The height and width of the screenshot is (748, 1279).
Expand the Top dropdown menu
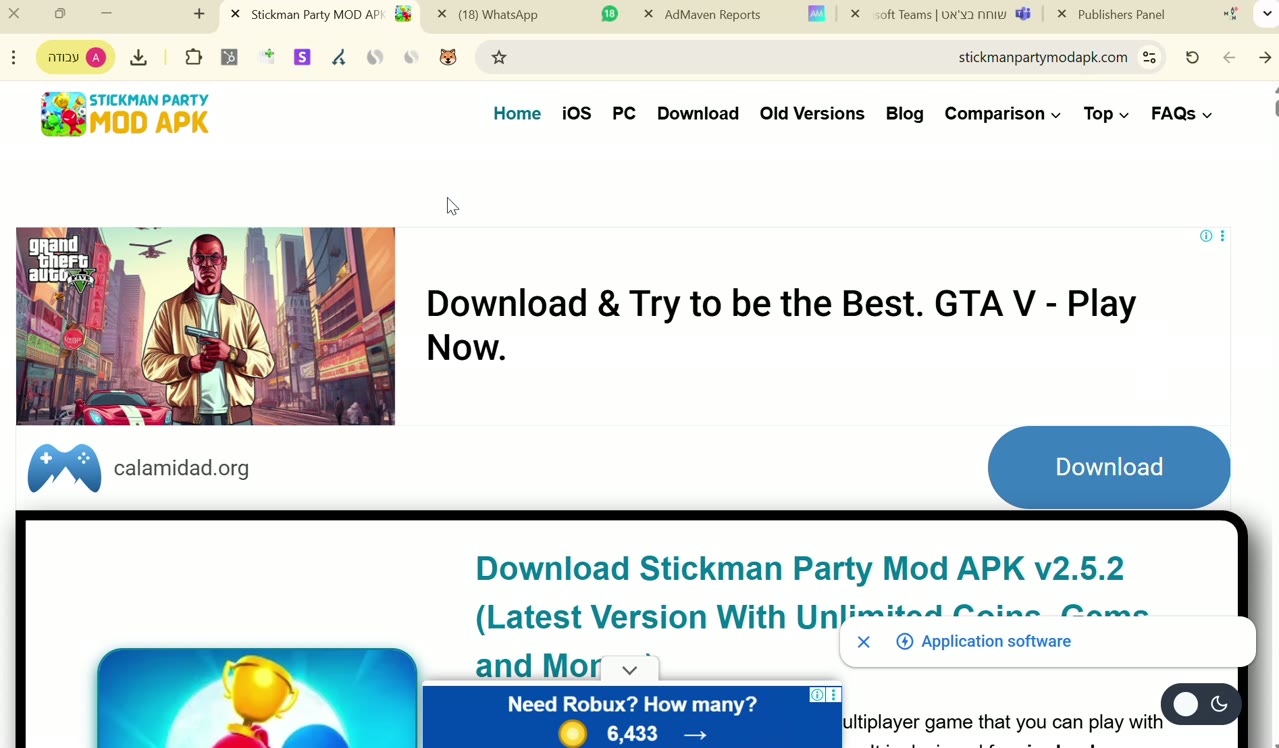click(x=1106, y=114)
